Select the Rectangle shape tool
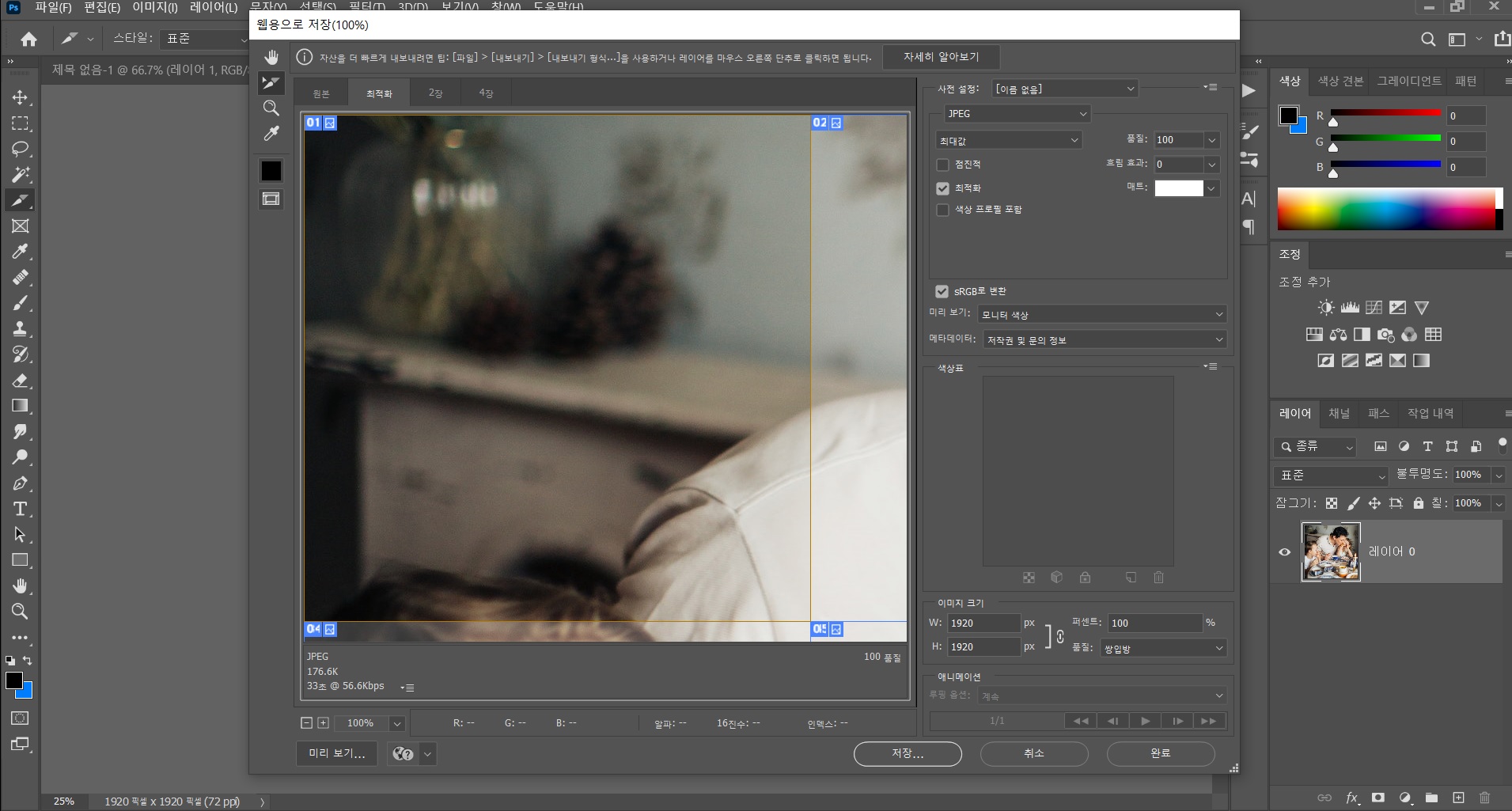Screen dimensions: 1512x811 (x=20, y=560)
